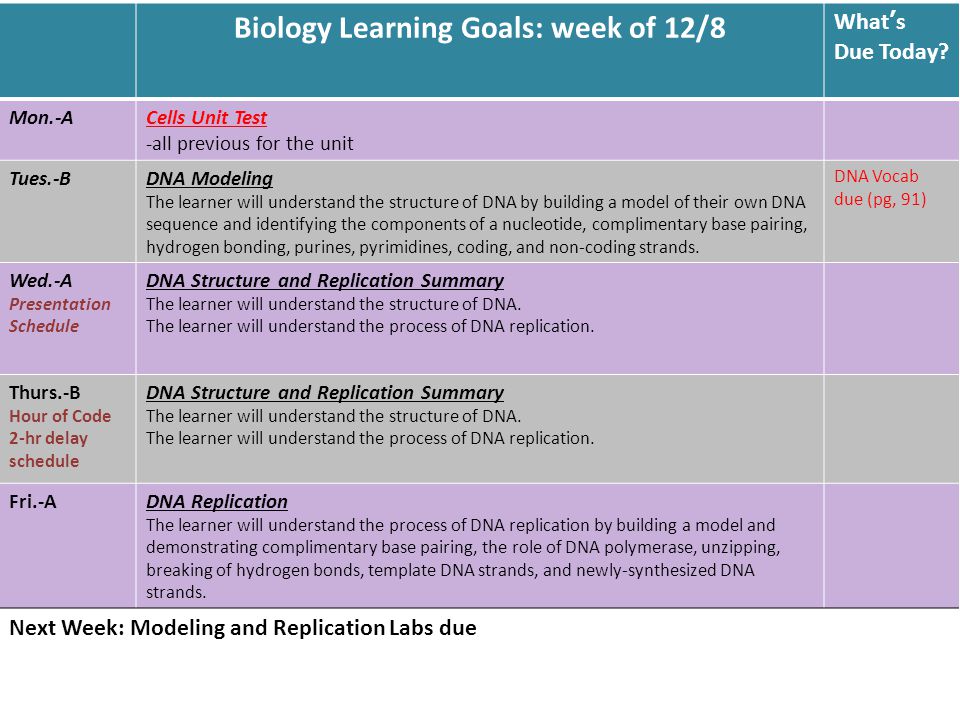Viewport: 960px width, 720px height.
Task: Select the Thurs.-B day label
Action: pyautogui.click(x=45, y=392)
